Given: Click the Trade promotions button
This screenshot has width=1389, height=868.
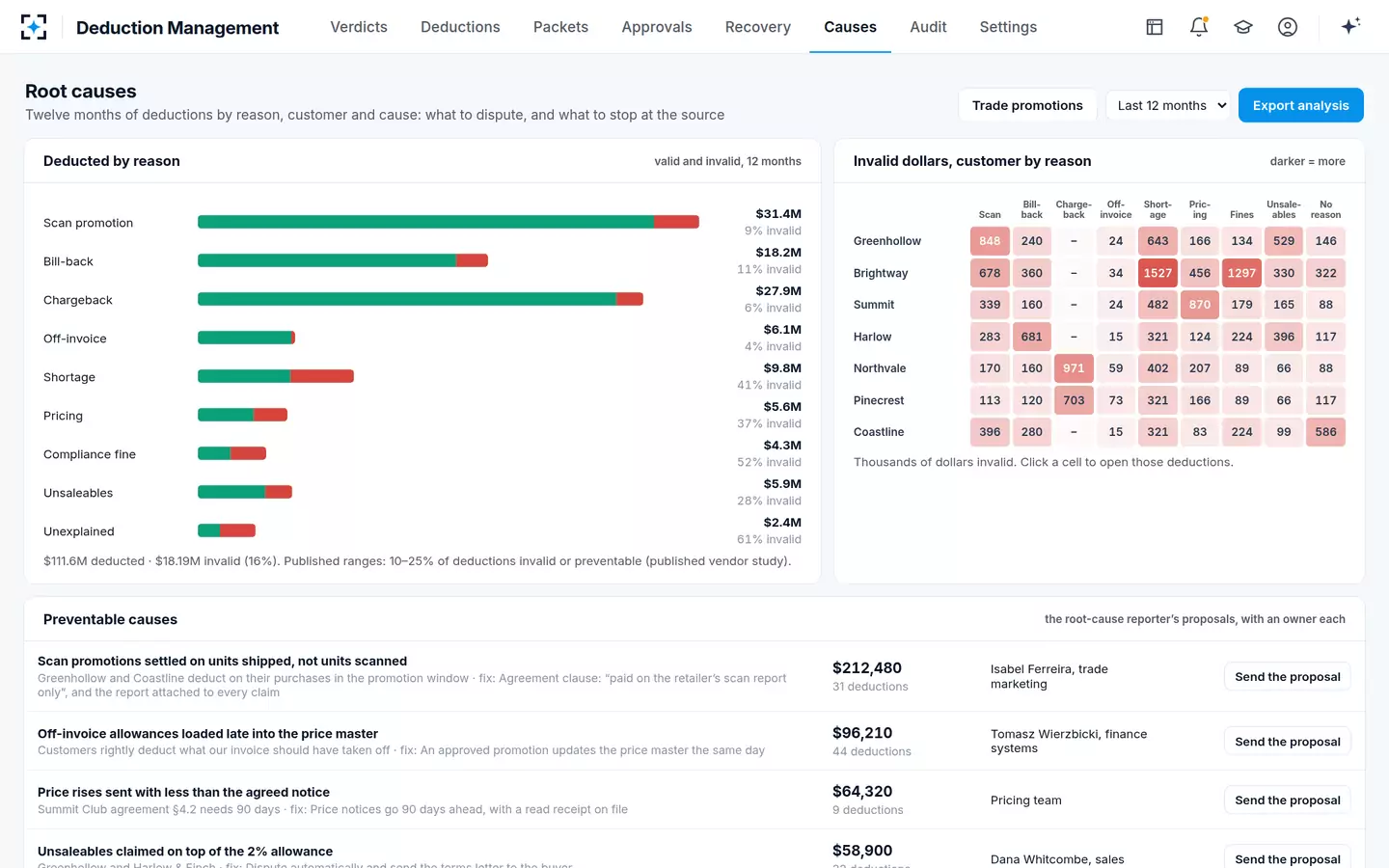Looking at the screenshot, I should [1027, 105].
